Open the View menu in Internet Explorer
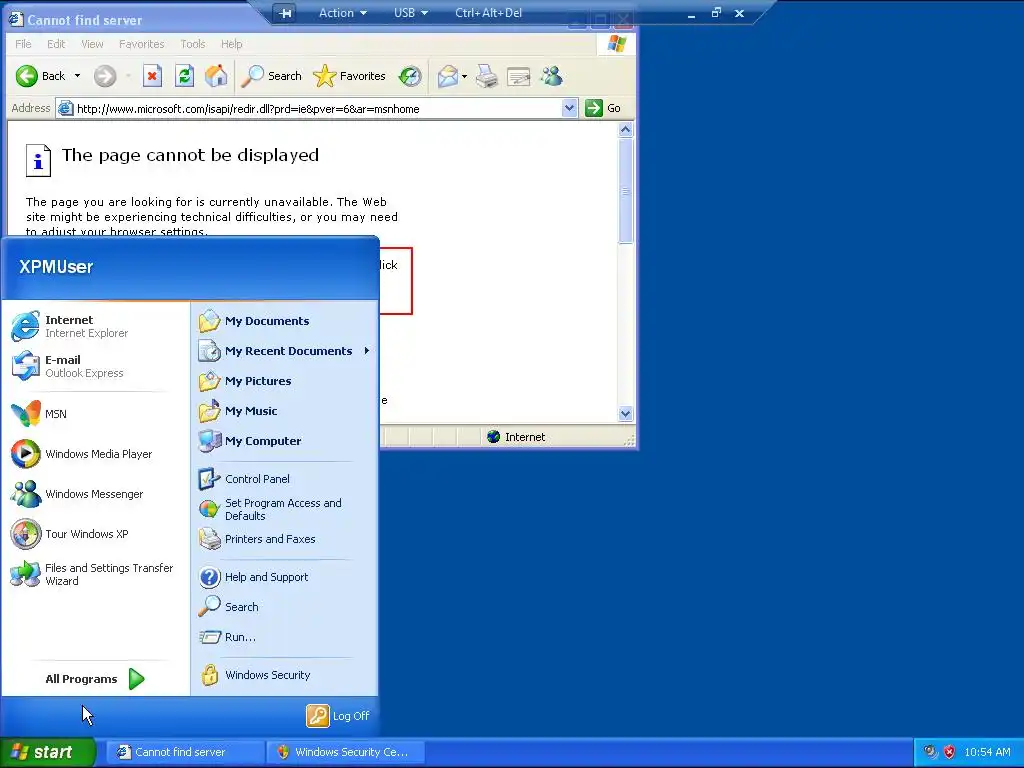Image resolution: width=1024 pixels, height=768 pixels. tap(92, 44)
